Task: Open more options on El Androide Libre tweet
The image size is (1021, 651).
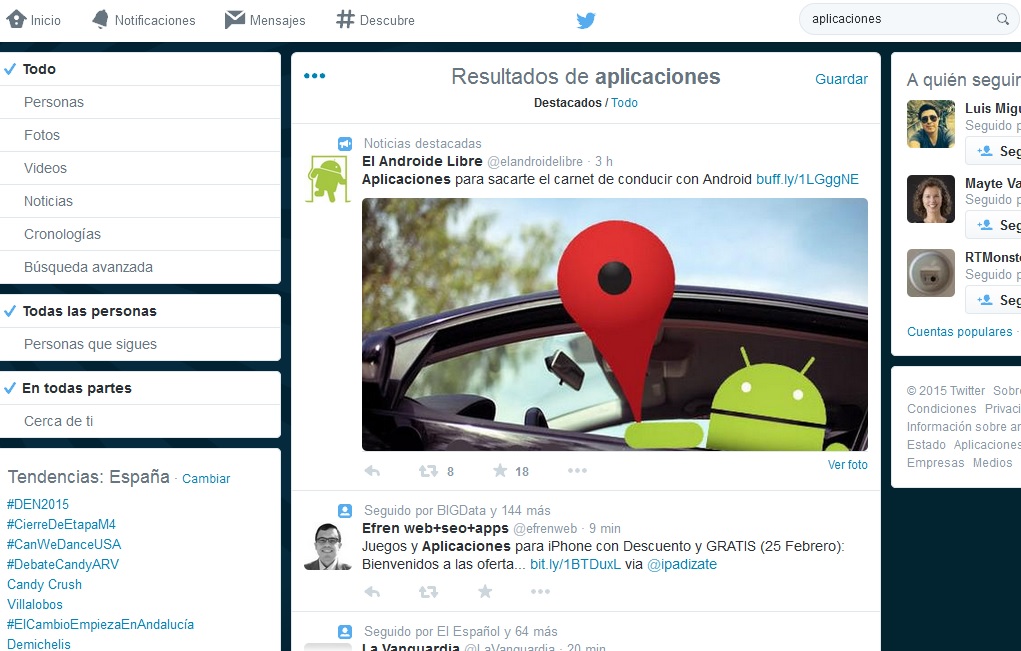Action: 577,470
